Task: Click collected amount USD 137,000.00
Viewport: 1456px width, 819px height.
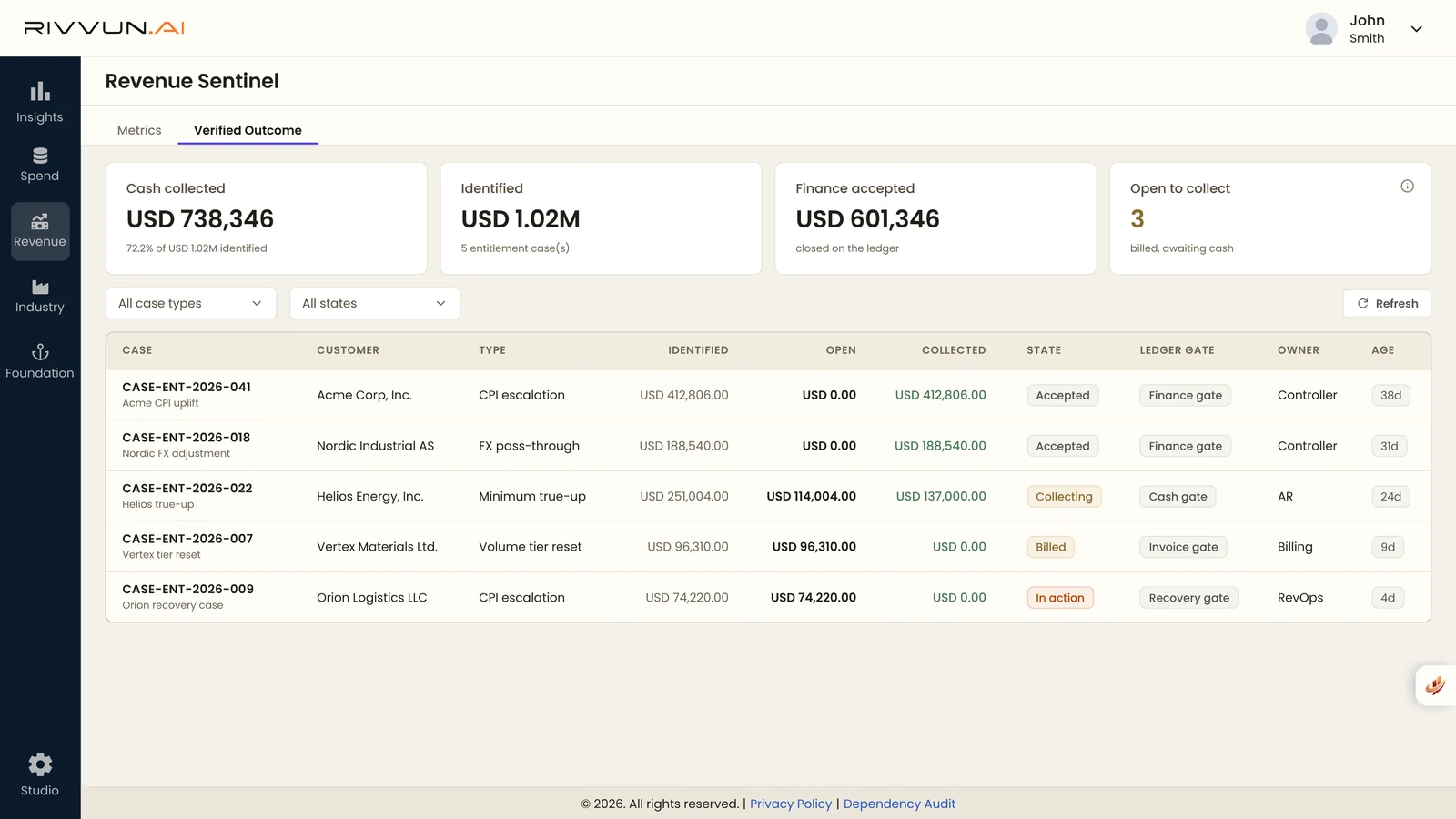Action: click(x=941, y=497)
